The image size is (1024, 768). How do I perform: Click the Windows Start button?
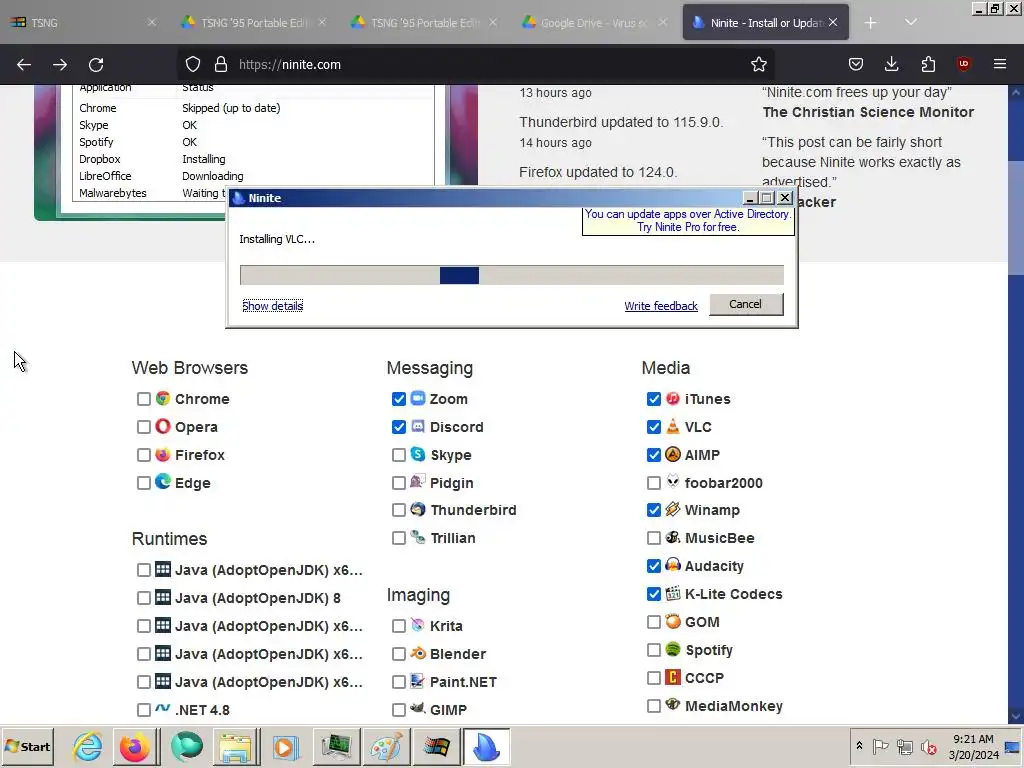27,746
